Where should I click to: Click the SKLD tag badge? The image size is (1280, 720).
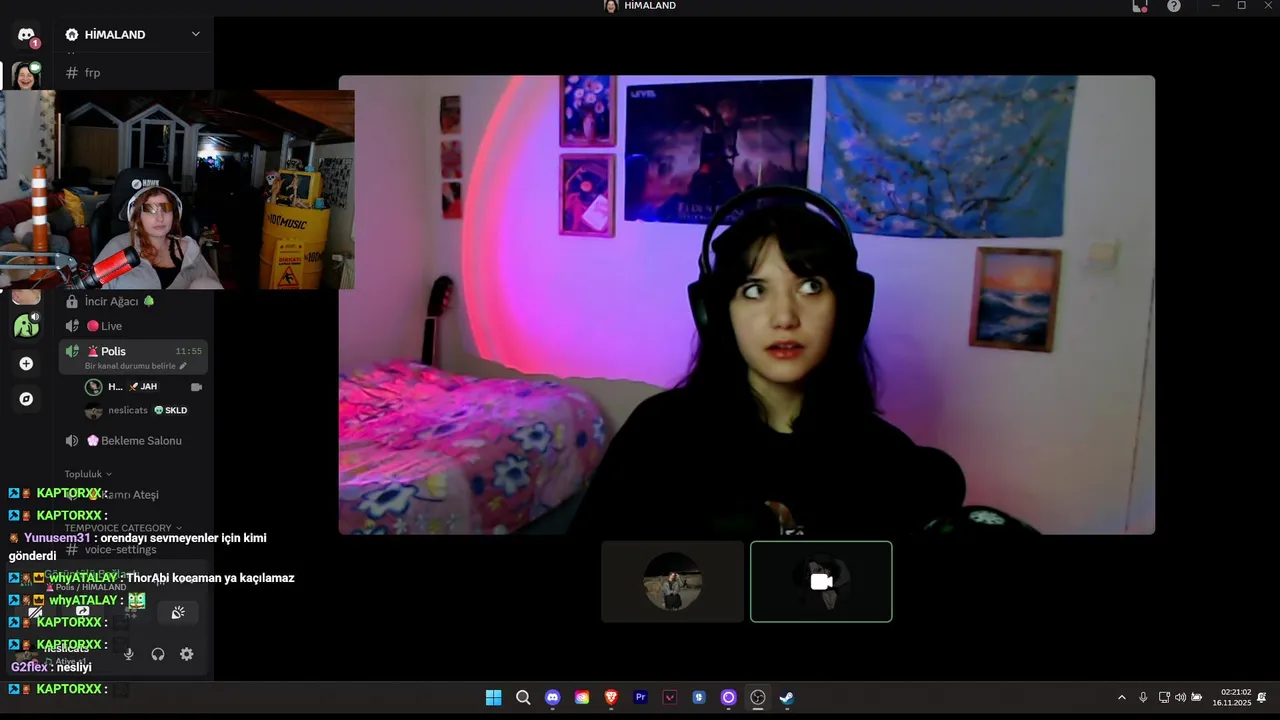(x=171, y=411)
